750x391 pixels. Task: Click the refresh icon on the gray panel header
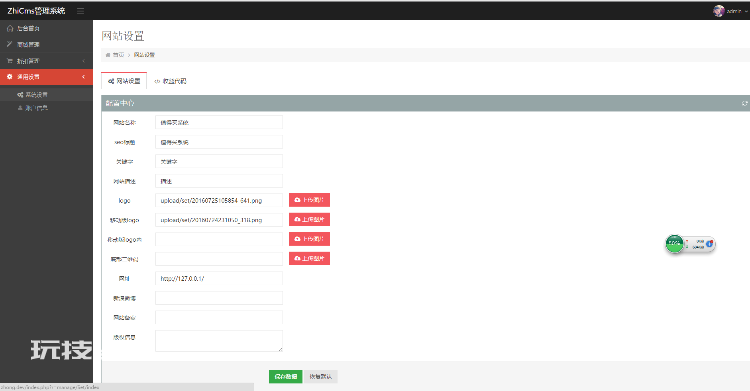click(744, 103)
